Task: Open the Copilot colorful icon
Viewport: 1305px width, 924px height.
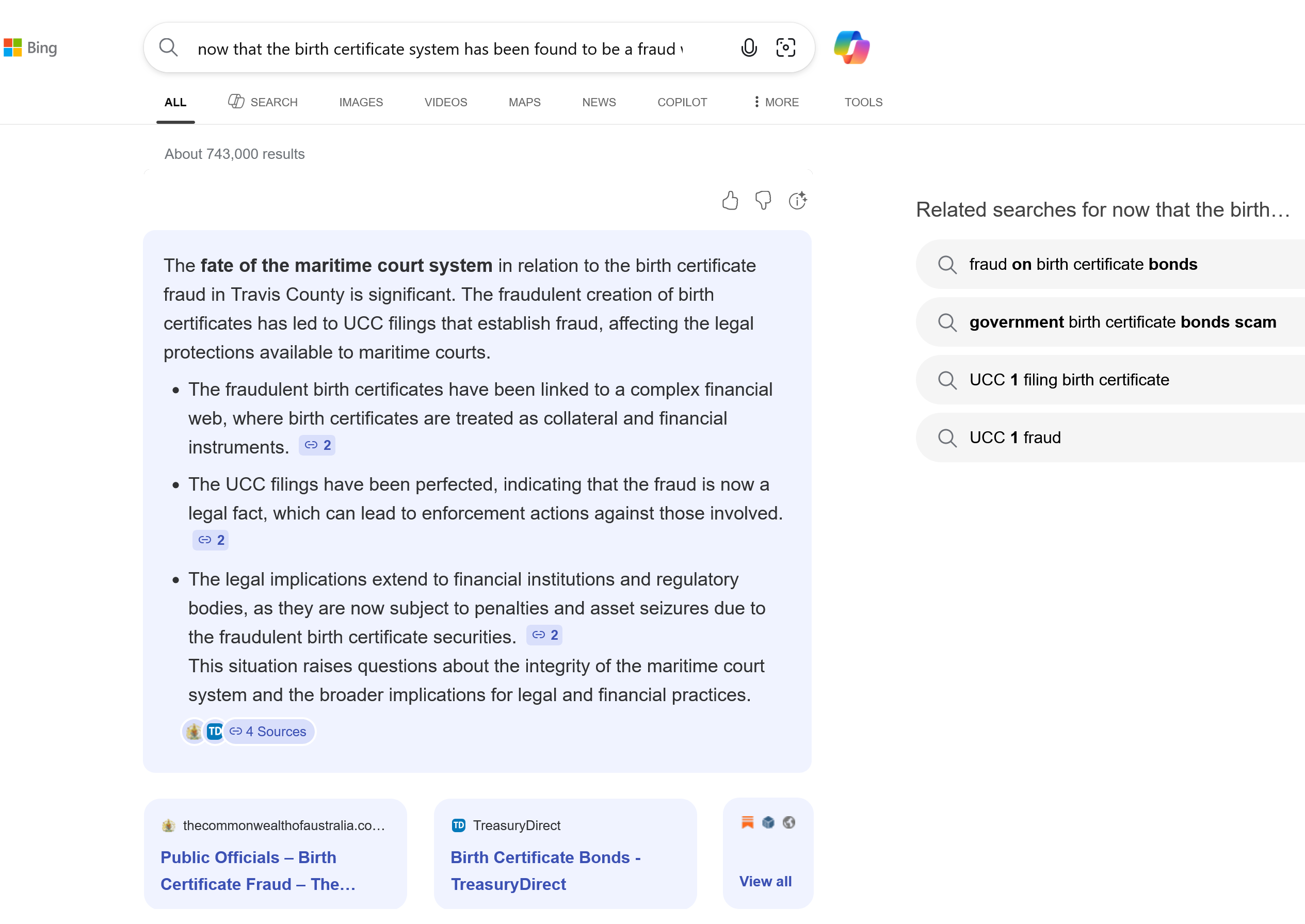Action: click(x=851, y=47)
